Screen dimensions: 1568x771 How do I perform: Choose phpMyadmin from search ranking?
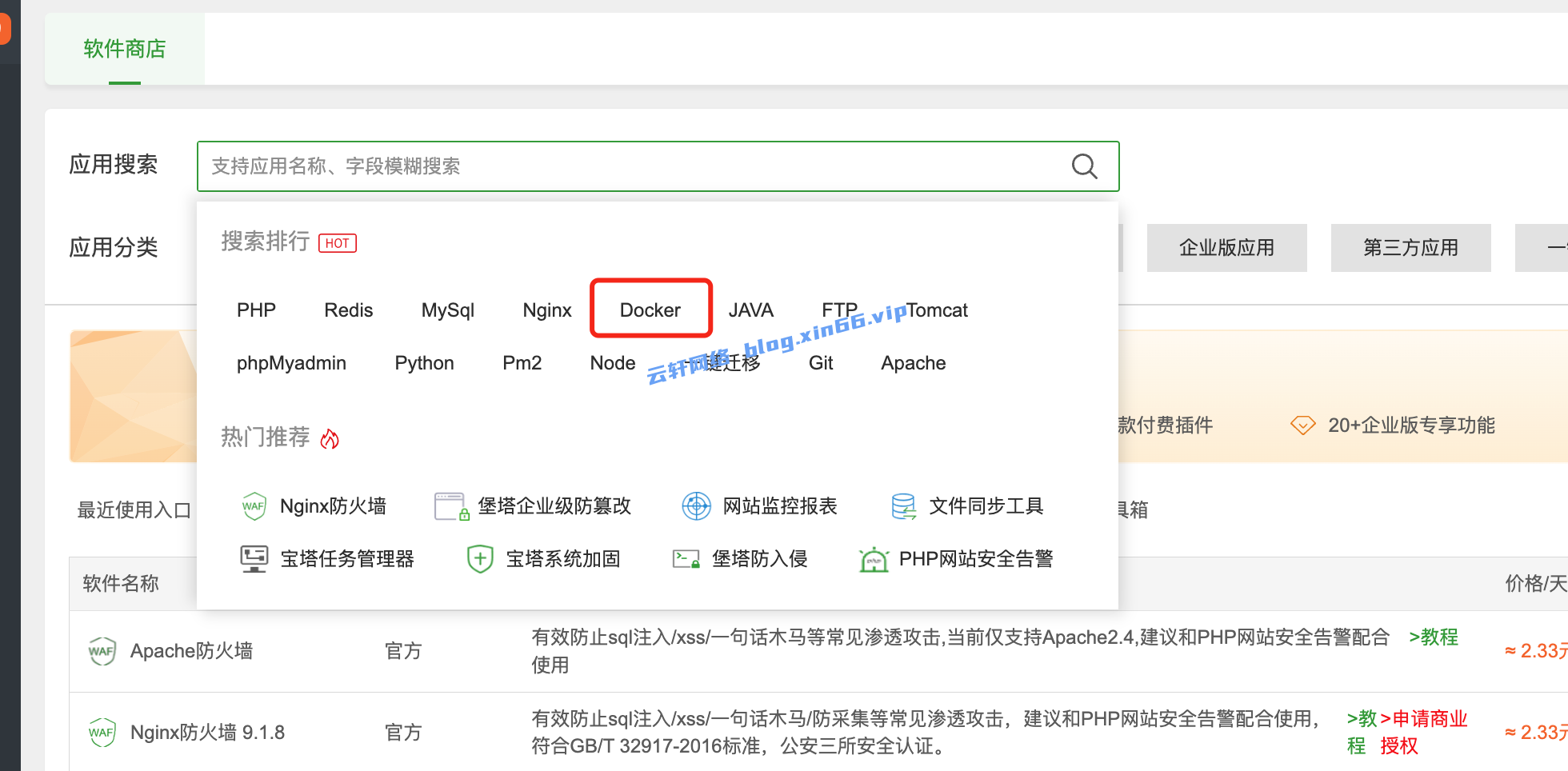[x=291, y=363]
